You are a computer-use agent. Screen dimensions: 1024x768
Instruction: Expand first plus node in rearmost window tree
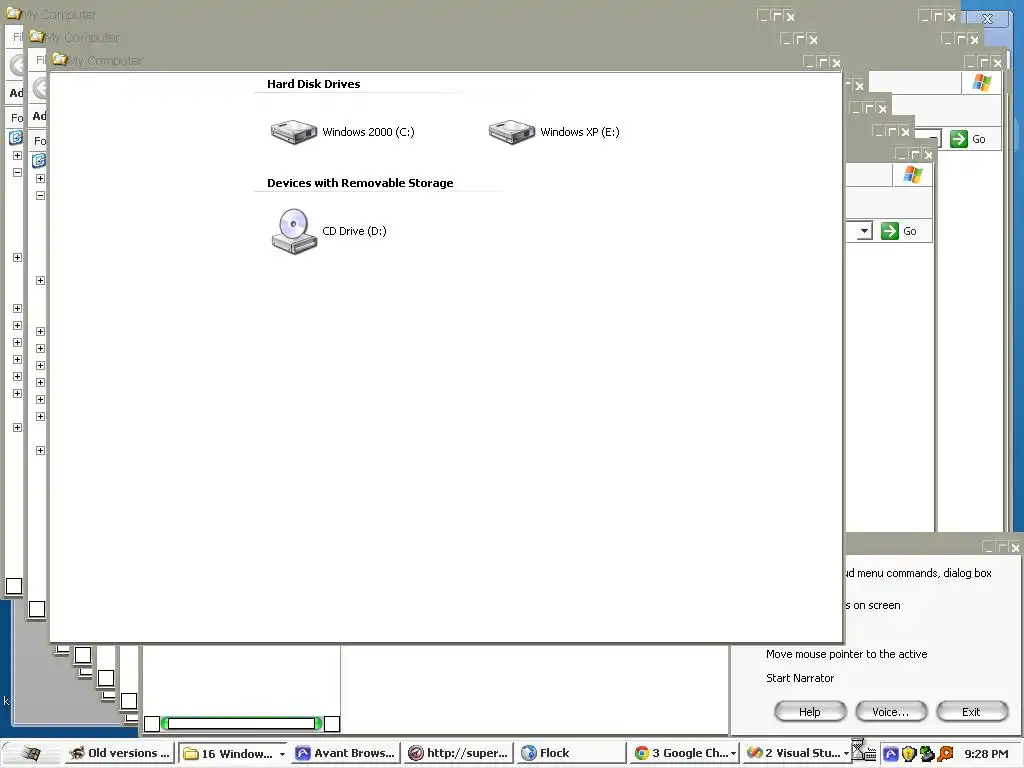18,155
